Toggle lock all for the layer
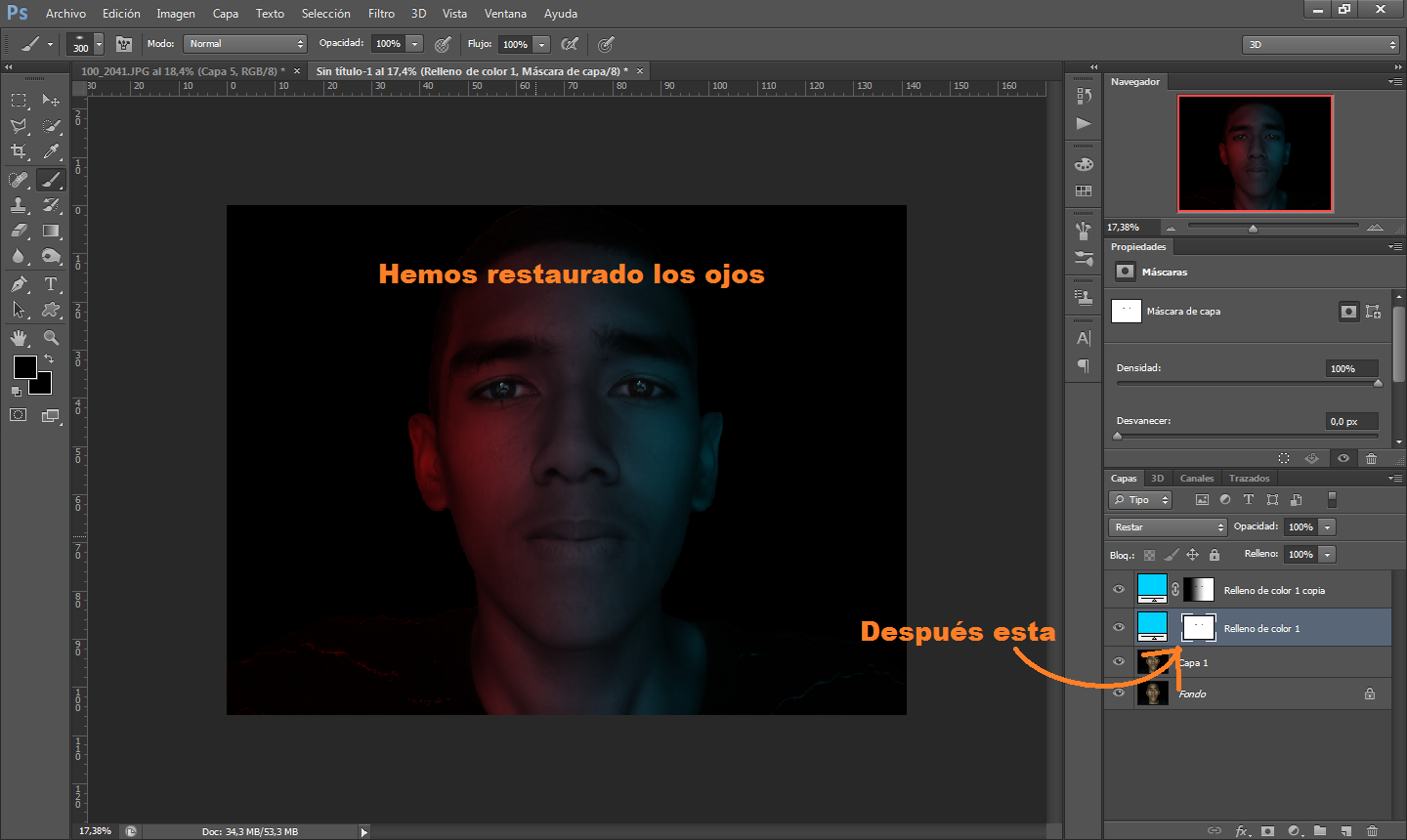Image resolution: width=1407 pixels, height=840 pixels. click(1215, 555)
